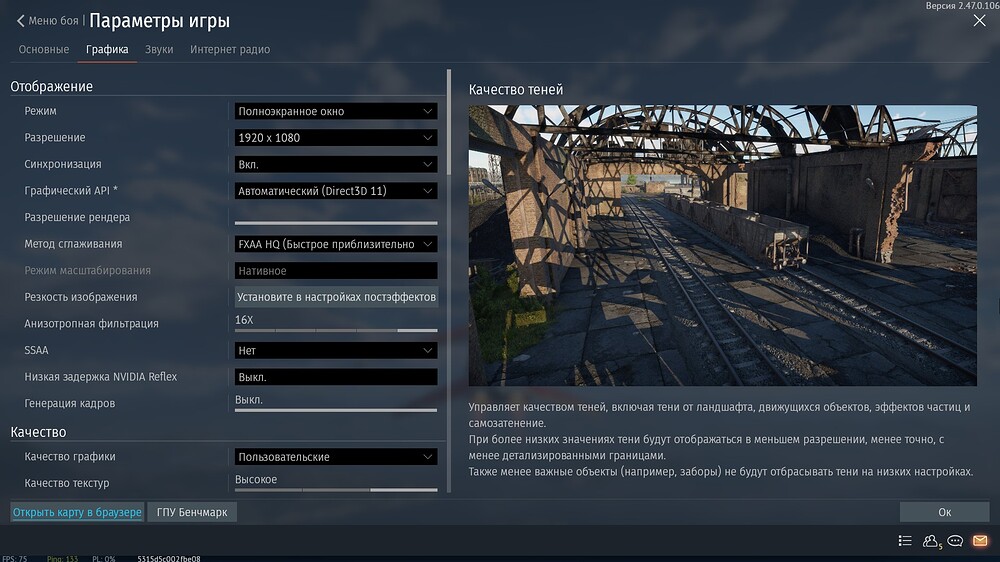Expand the SSAA dropdown set to Нет
1000x562 pixels.
click(x=336, y=350)
